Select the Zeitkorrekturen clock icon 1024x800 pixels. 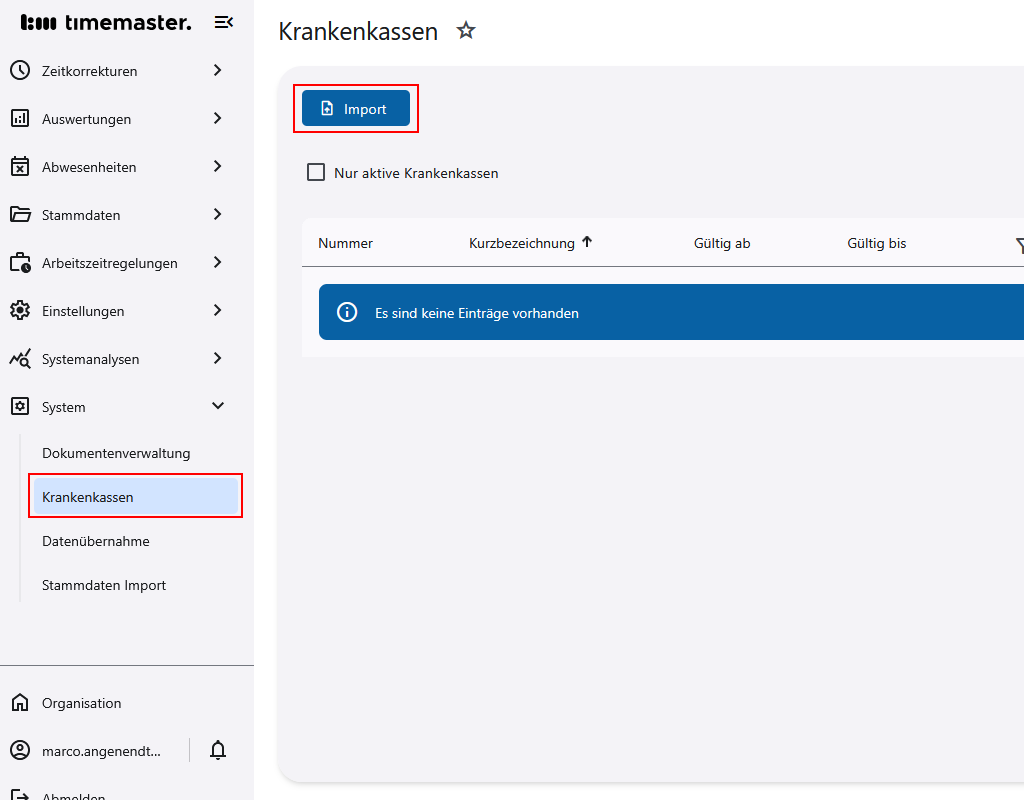20,70
